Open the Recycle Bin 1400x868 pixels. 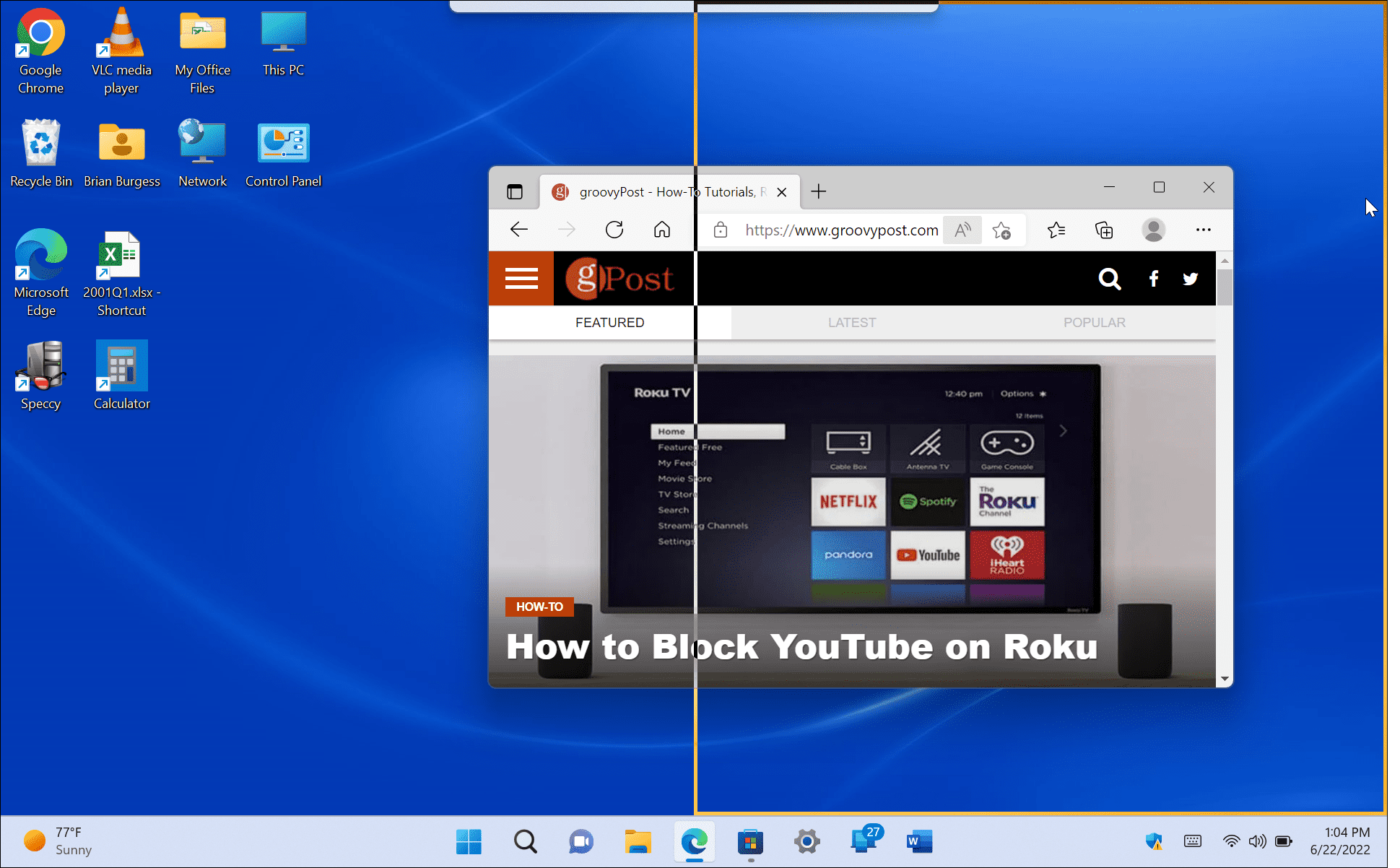40,142
